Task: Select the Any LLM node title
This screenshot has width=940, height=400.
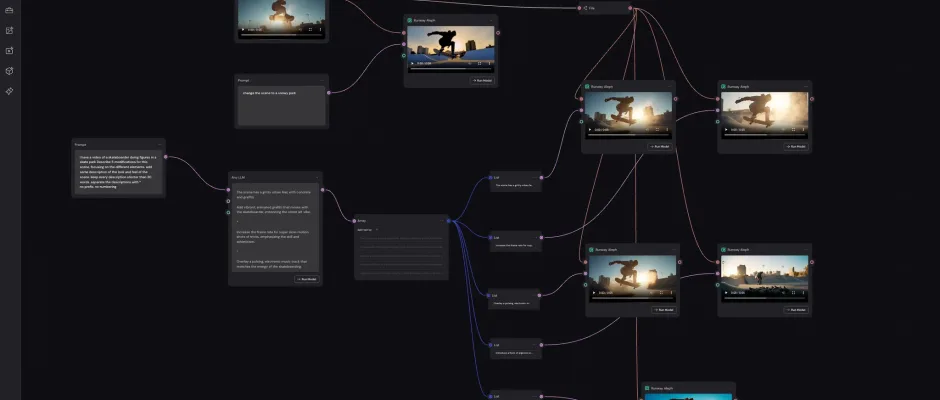Action: pyautogui.click(x=238, y=178)
